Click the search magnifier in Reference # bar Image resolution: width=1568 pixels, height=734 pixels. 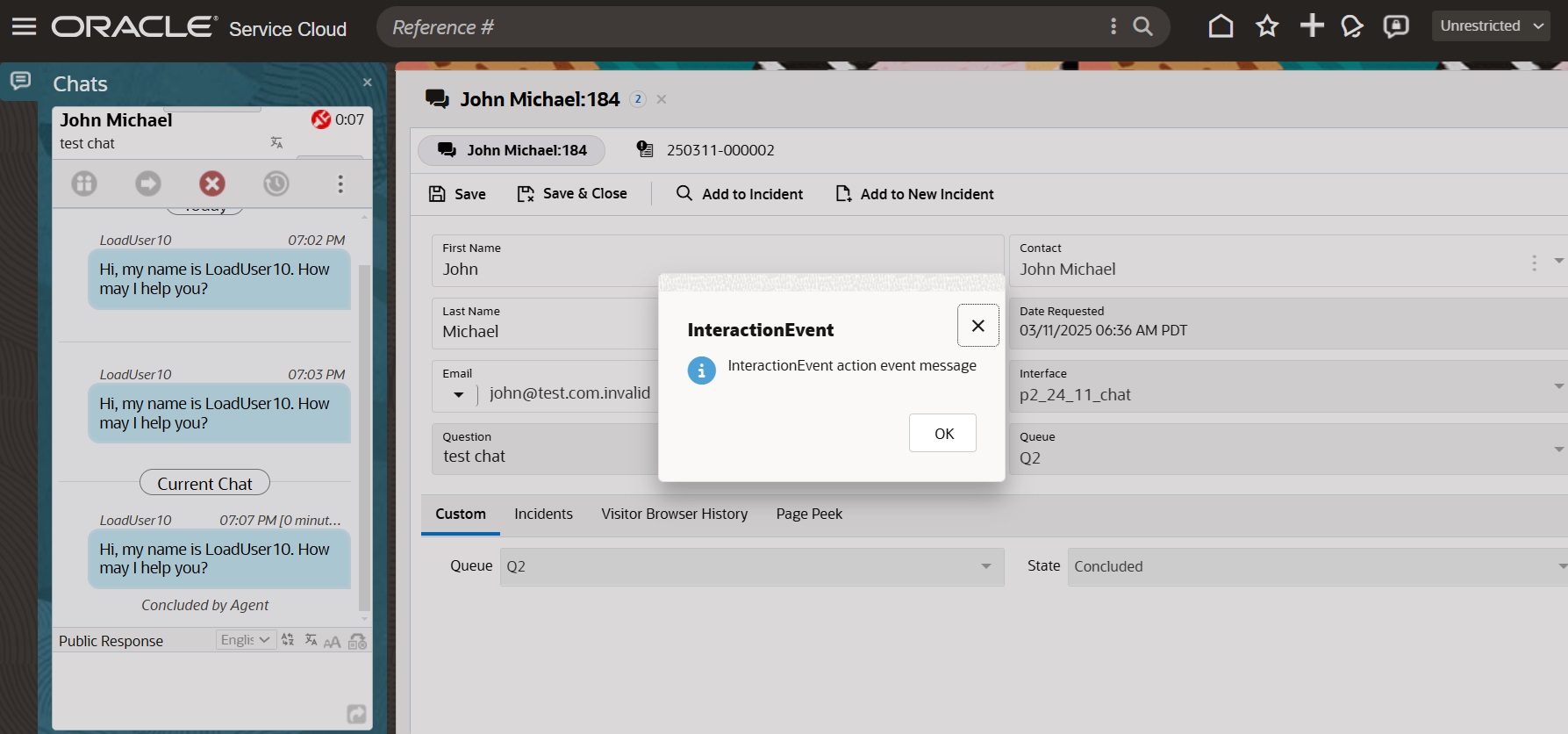tap(1142, 26)
